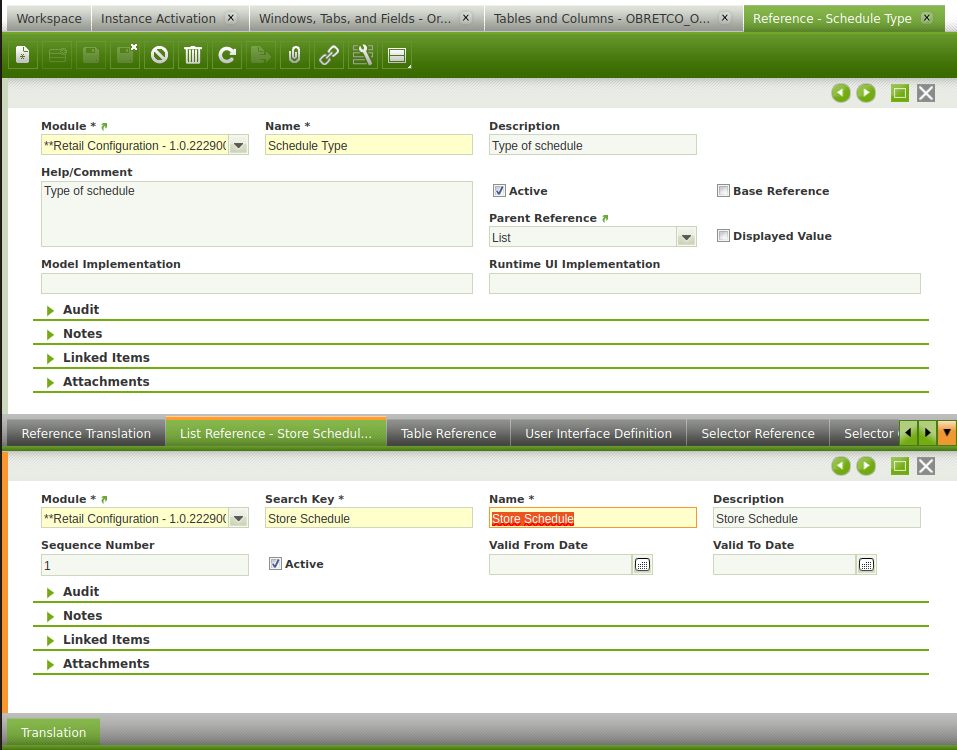Enable the Displayed Value checkbox
This screenshot has width=957, height=750.
pos(723,236)
